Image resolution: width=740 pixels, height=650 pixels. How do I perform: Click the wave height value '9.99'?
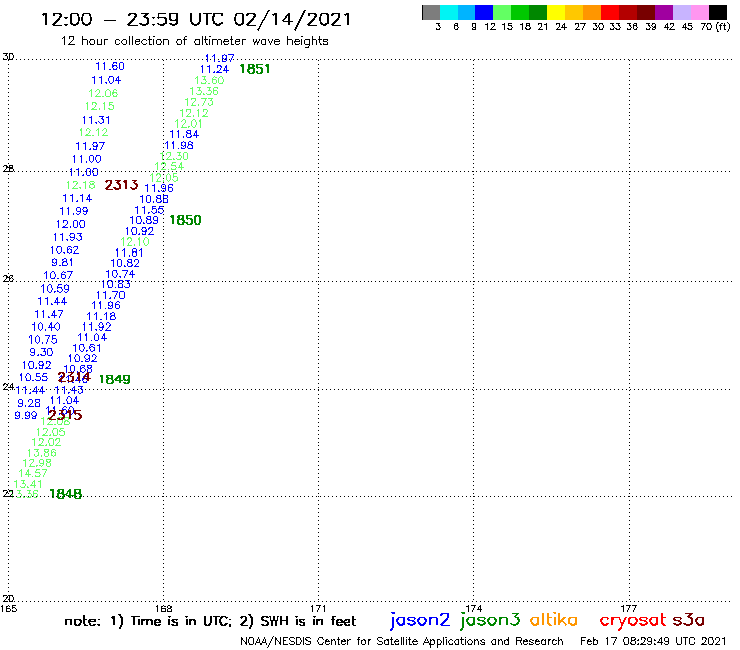(25, 415)
